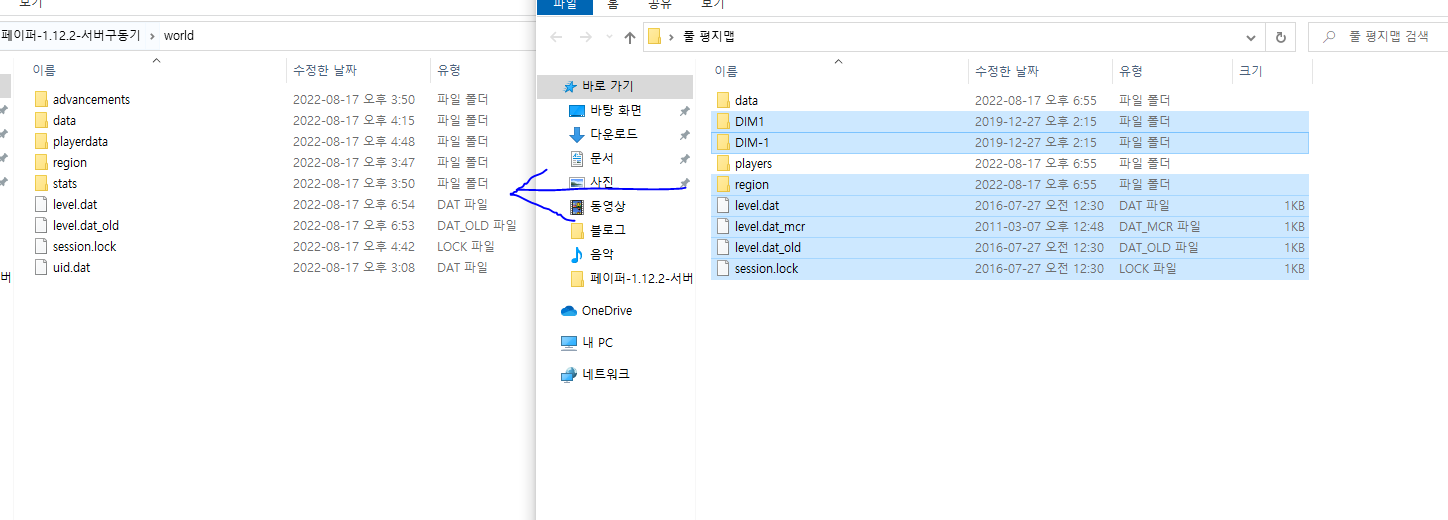Image resolution: width=1448 pixels, height=520 pixels.
Task: Click the DAT_MCR 파일 type cell
Action: (x=1160, y=226)
